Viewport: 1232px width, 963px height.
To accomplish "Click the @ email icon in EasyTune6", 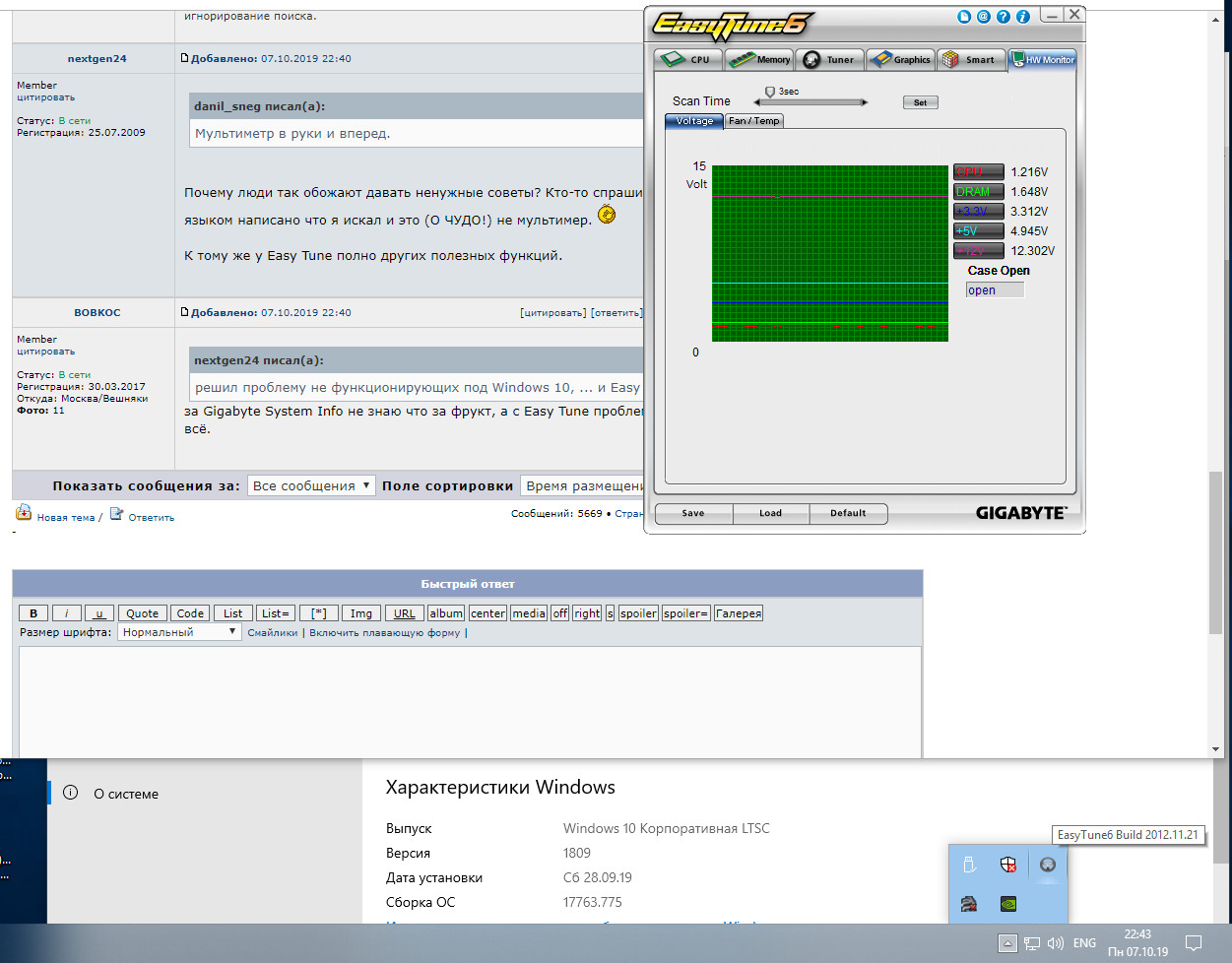I will click(x=983, y=17).
